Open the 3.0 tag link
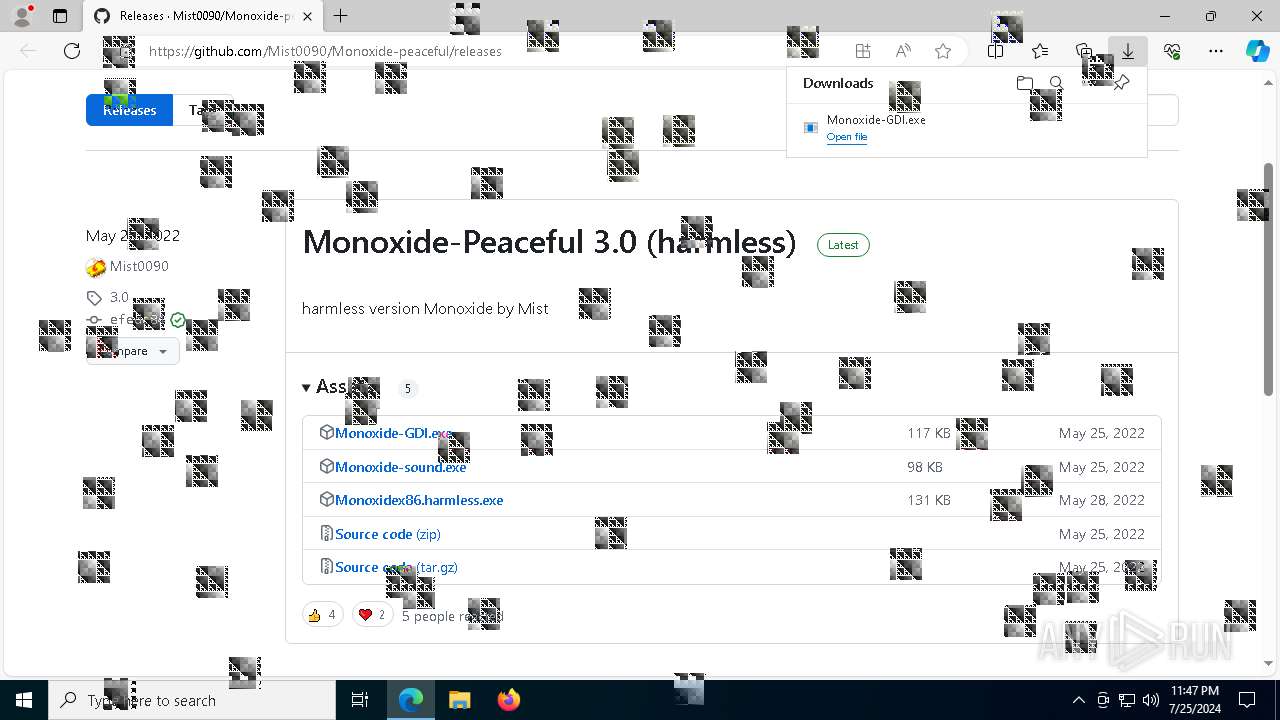Screen dimensions: 1280x720 click(x=119, y=297)
